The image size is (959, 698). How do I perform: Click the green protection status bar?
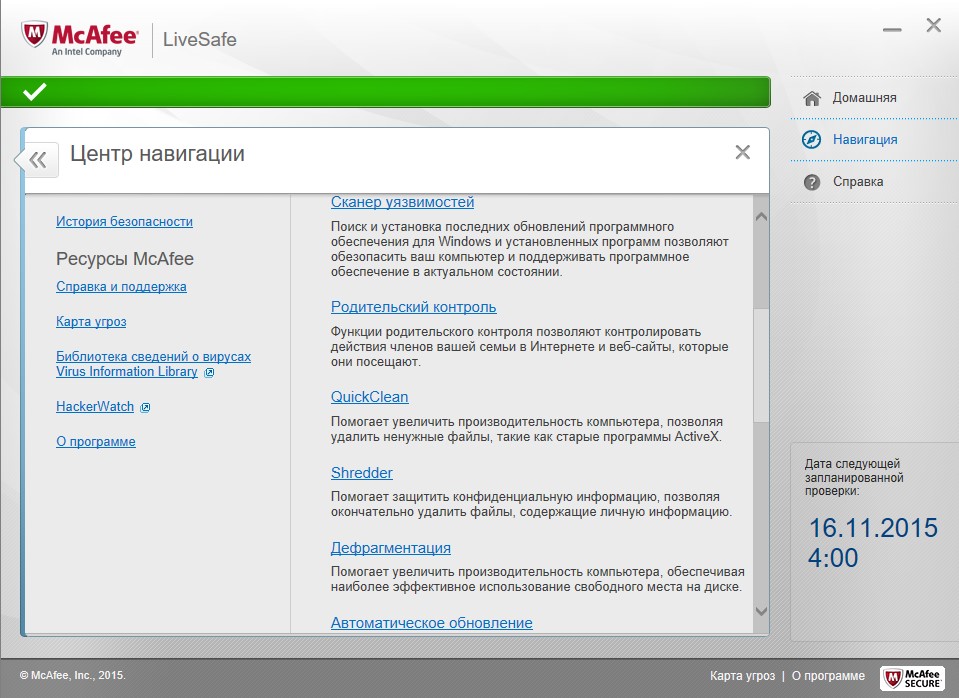point(385,92)
